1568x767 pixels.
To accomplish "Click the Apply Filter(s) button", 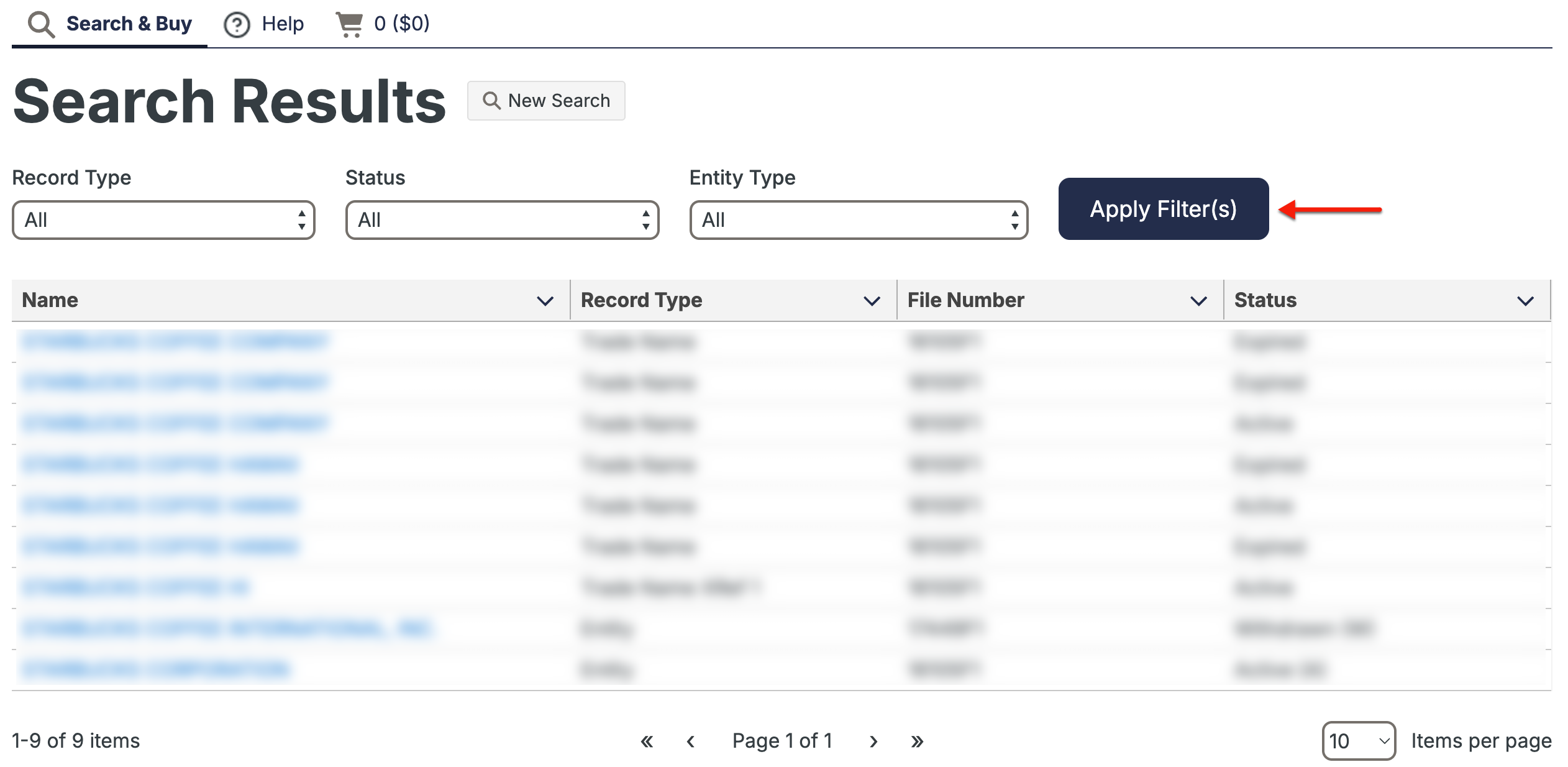I will 1164,209.
